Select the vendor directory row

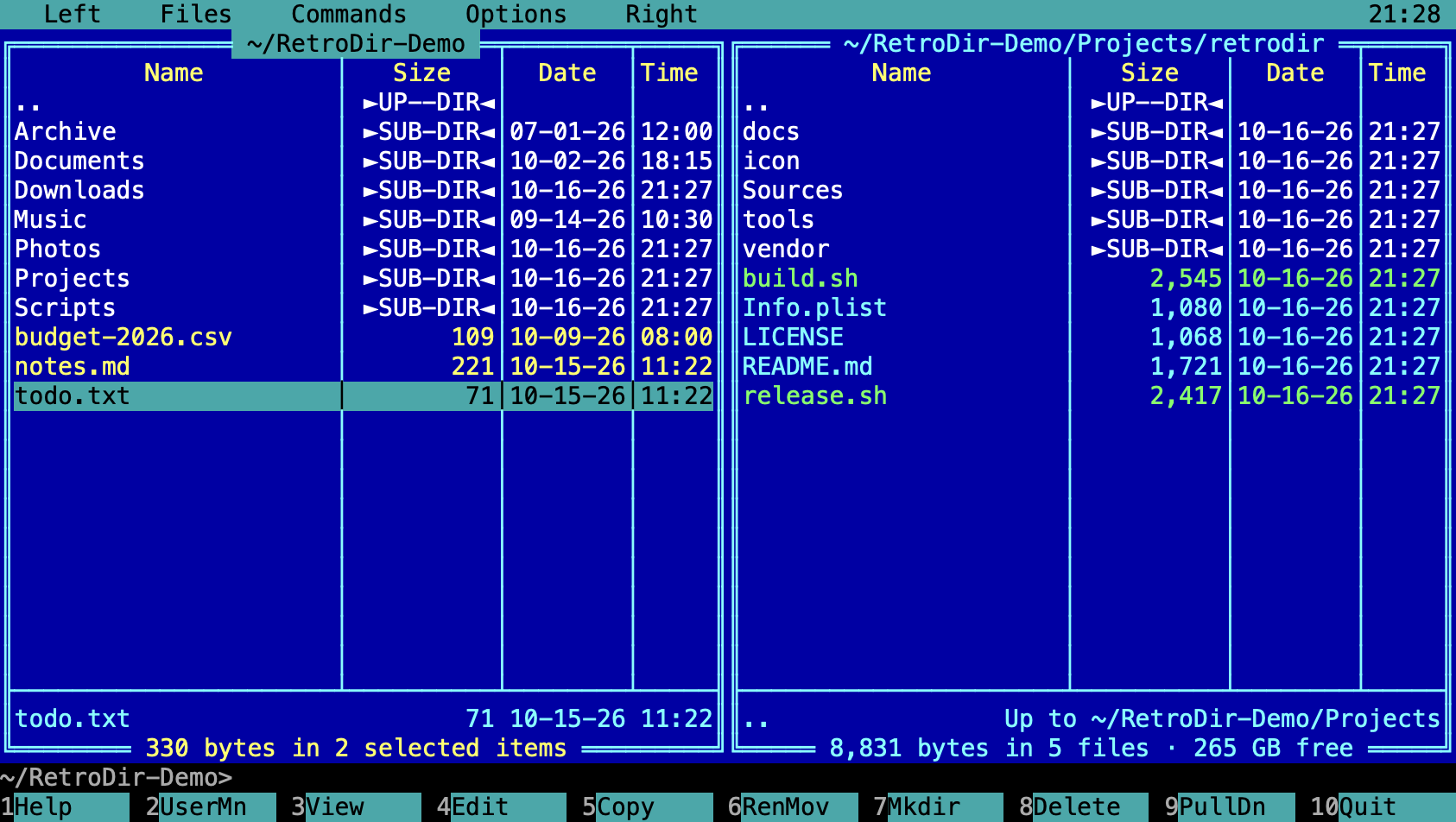1092,249
